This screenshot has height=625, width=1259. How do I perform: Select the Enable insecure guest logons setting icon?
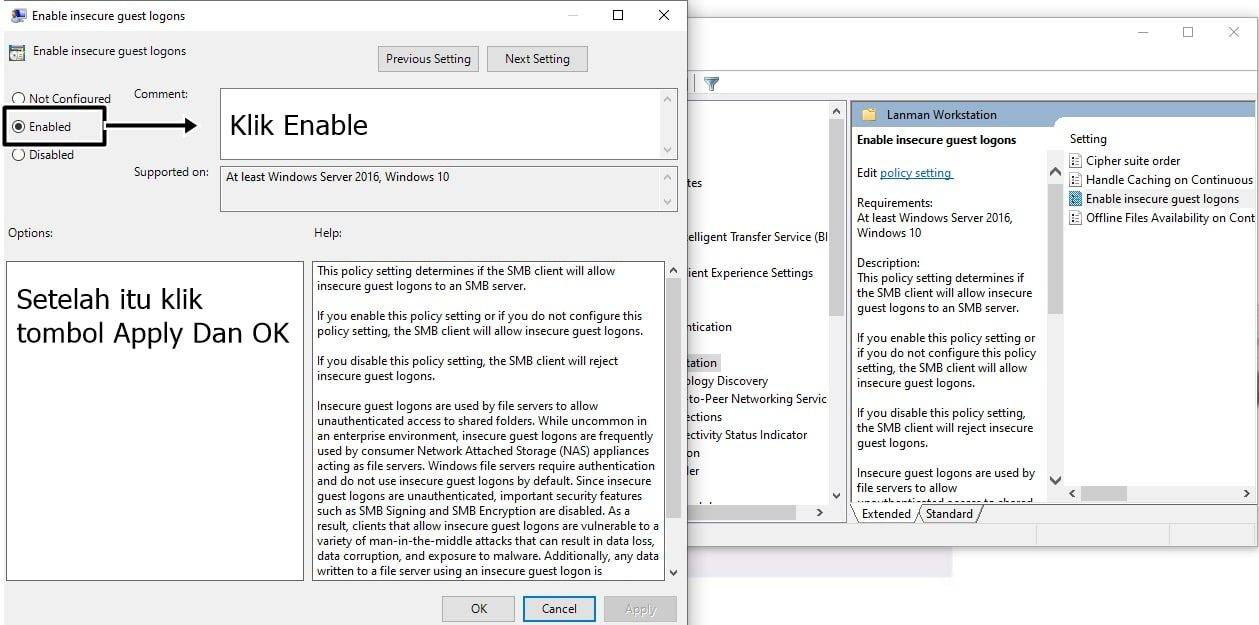point(1076,199)
